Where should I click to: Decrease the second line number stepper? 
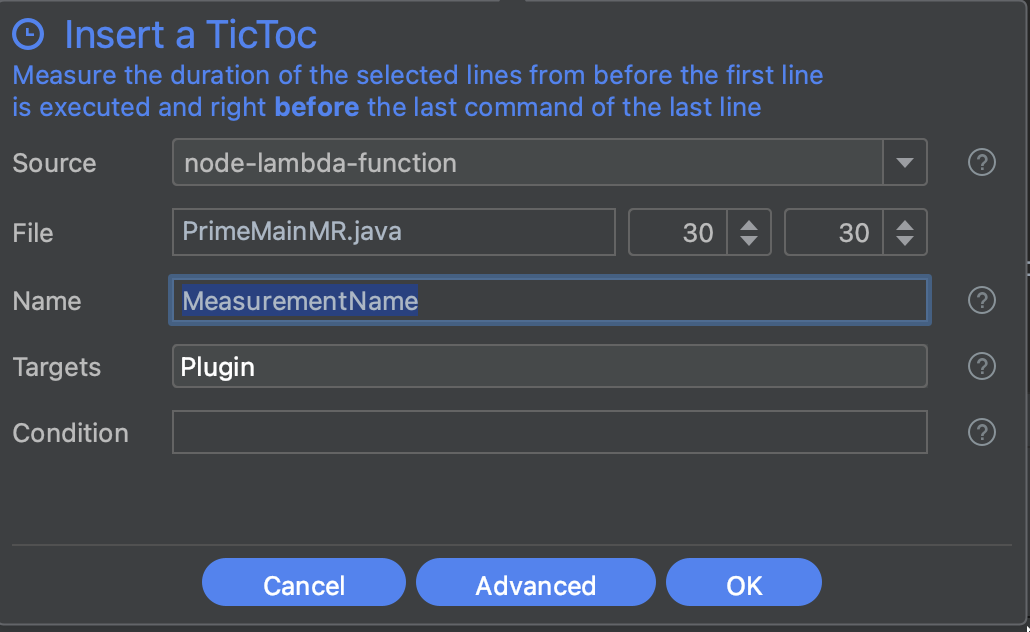click(905, 241)
